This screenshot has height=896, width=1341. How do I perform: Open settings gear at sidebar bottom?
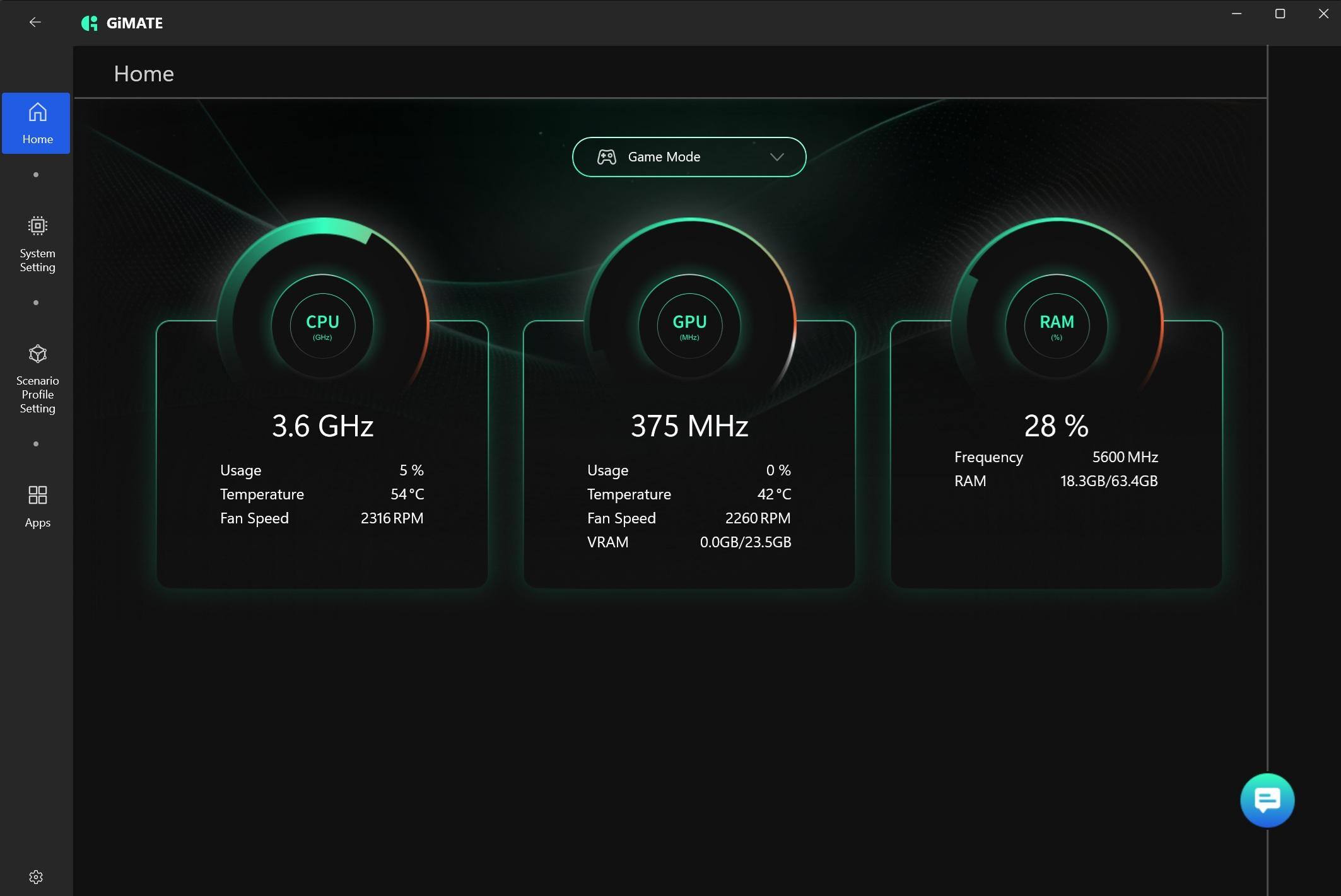click(x=36, y=877)
